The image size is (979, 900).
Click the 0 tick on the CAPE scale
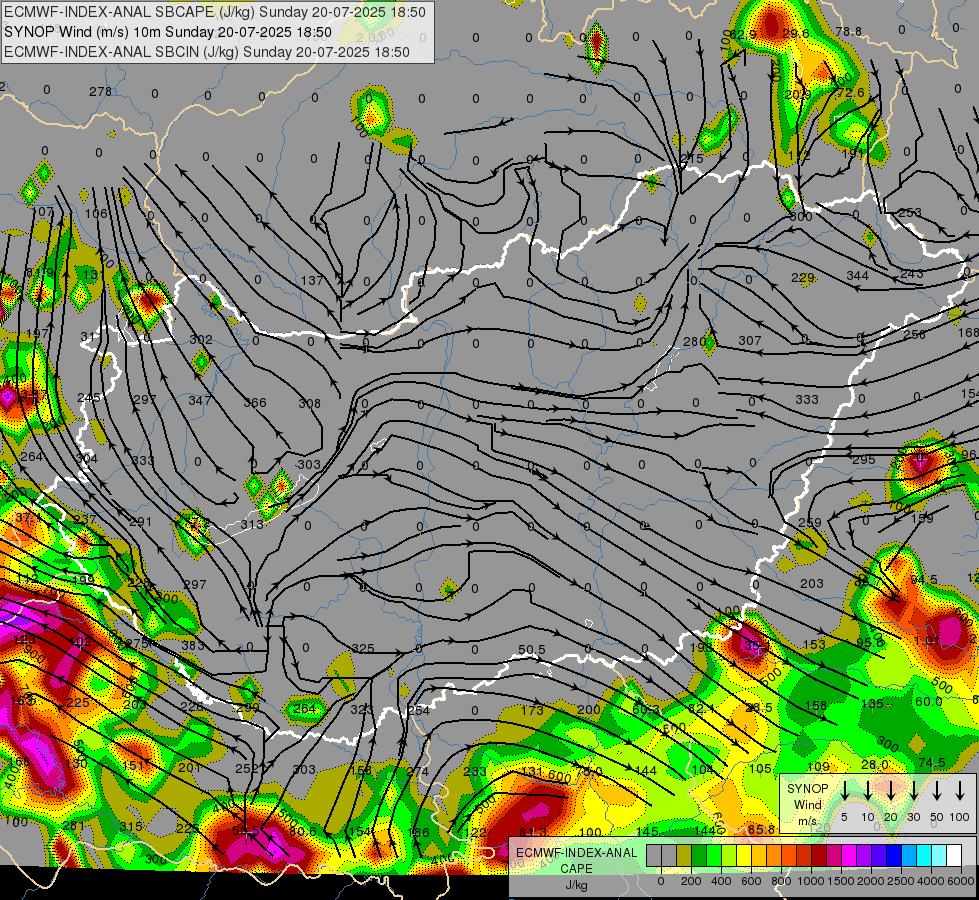click(661, 881)
